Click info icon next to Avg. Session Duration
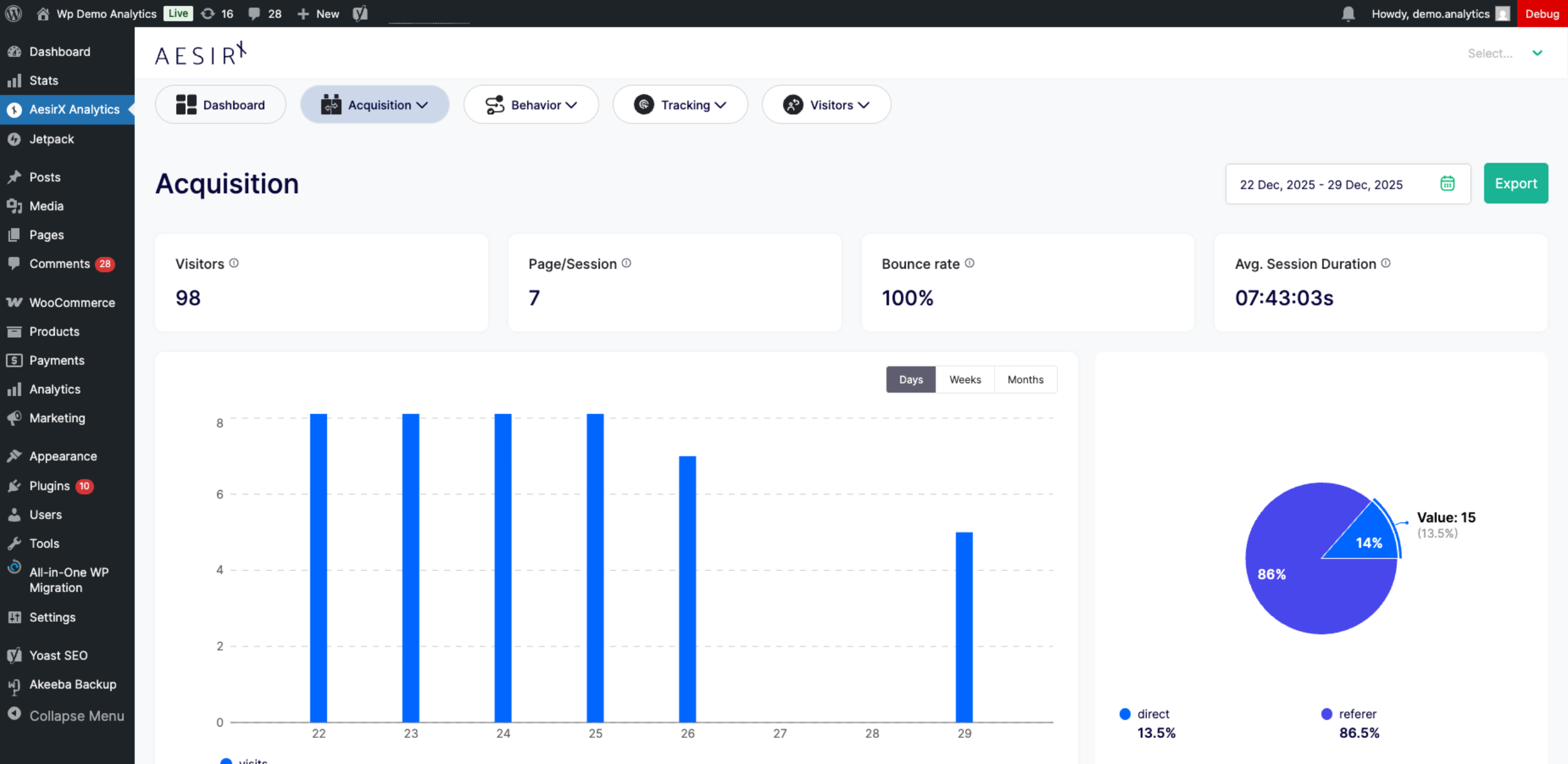Screen dimensions: 1568x764 point(1386,263)
